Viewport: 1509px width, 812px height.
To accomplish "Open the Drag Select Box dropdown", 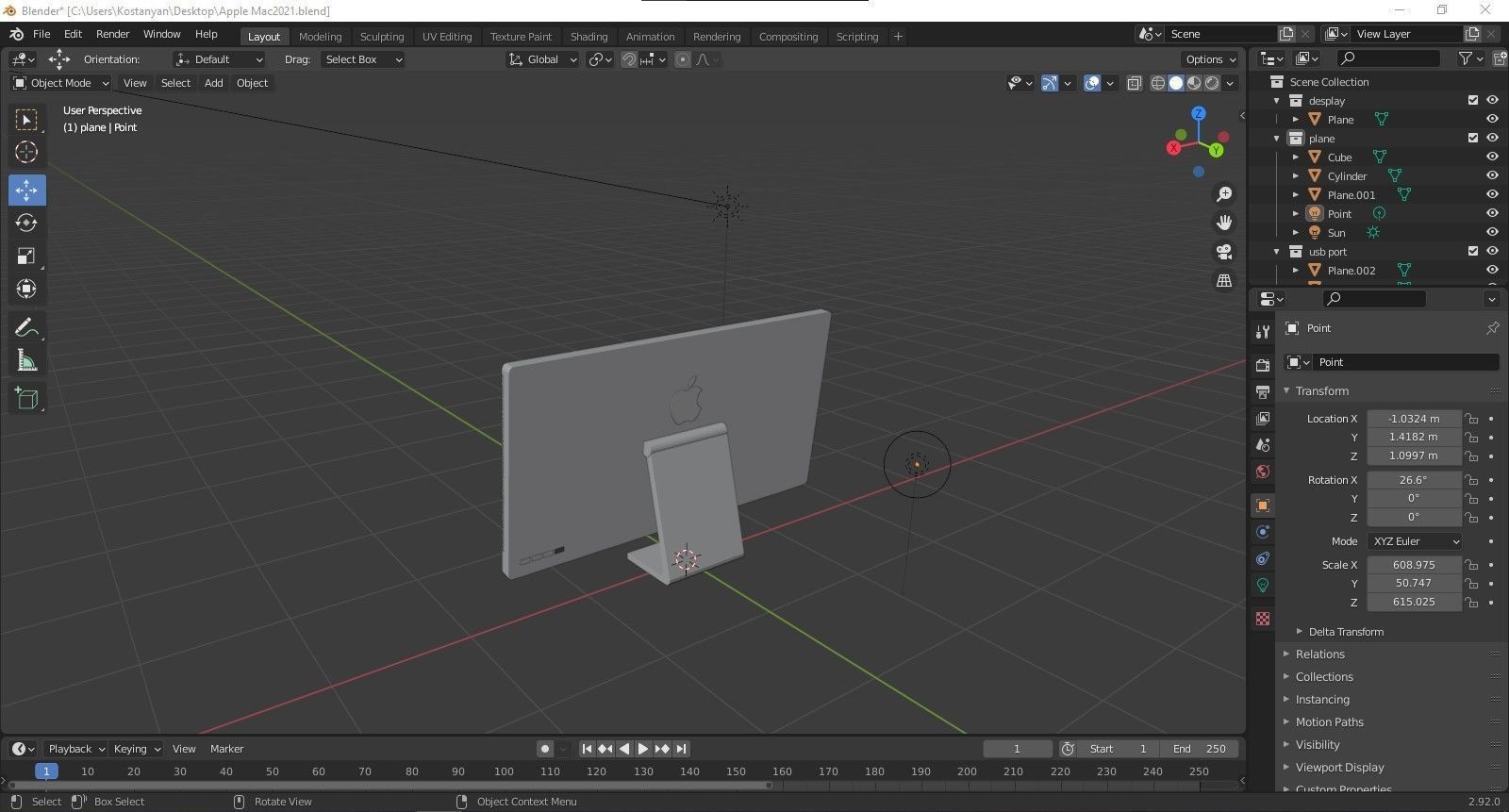I will tap(362, 59).
